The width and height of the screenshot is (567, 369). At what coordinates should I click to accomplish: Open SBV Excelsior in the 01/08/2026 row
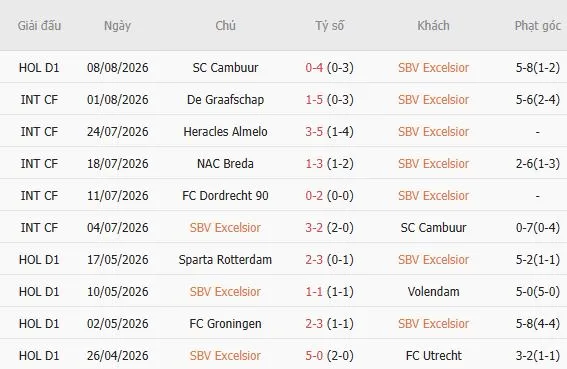433,99
